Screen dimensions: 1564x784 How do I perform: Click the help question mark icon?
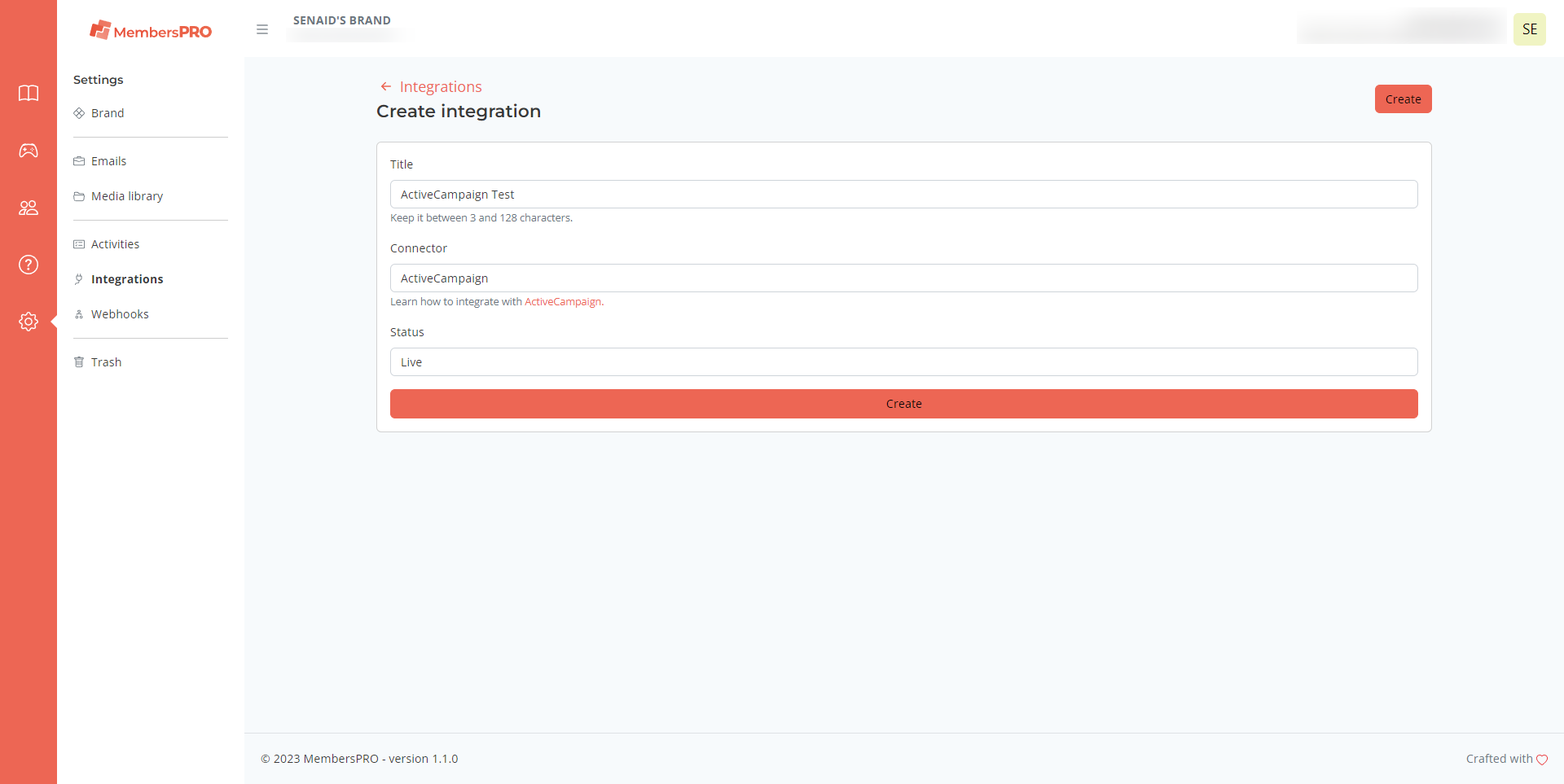tap(29, 265)
